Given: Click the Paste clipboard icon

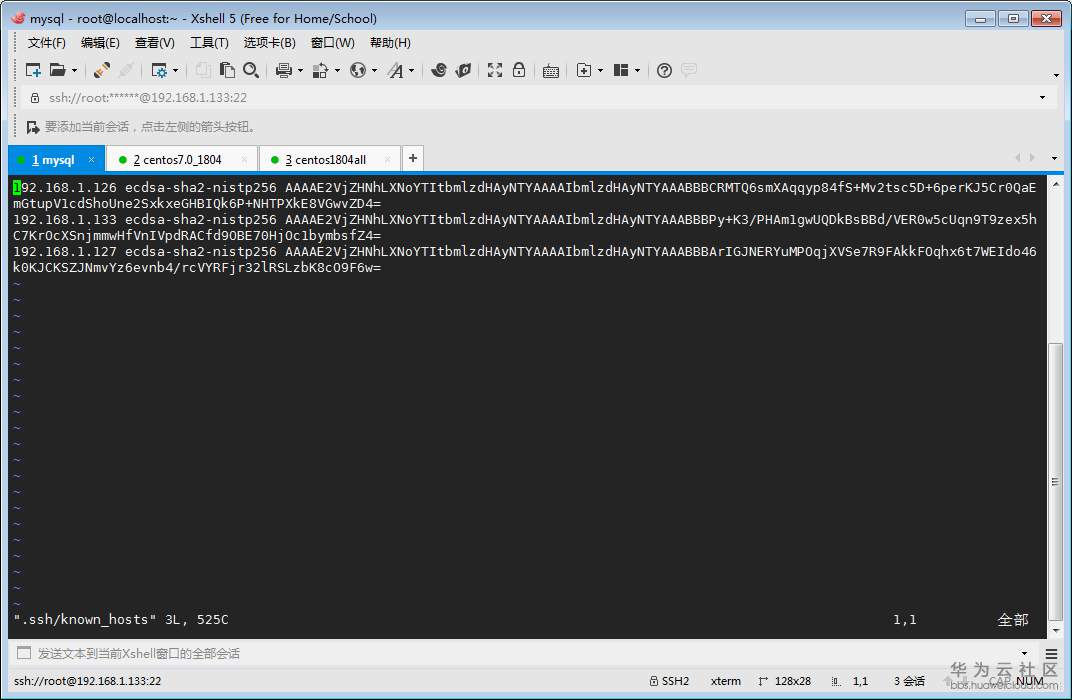Looking at the screenshot, I should point(227,70).
